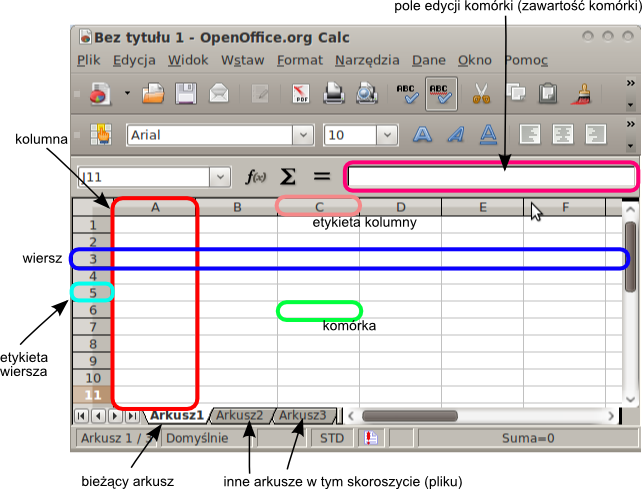
Task: Click the New spreadsheet document icon
Action: point(100,93)
